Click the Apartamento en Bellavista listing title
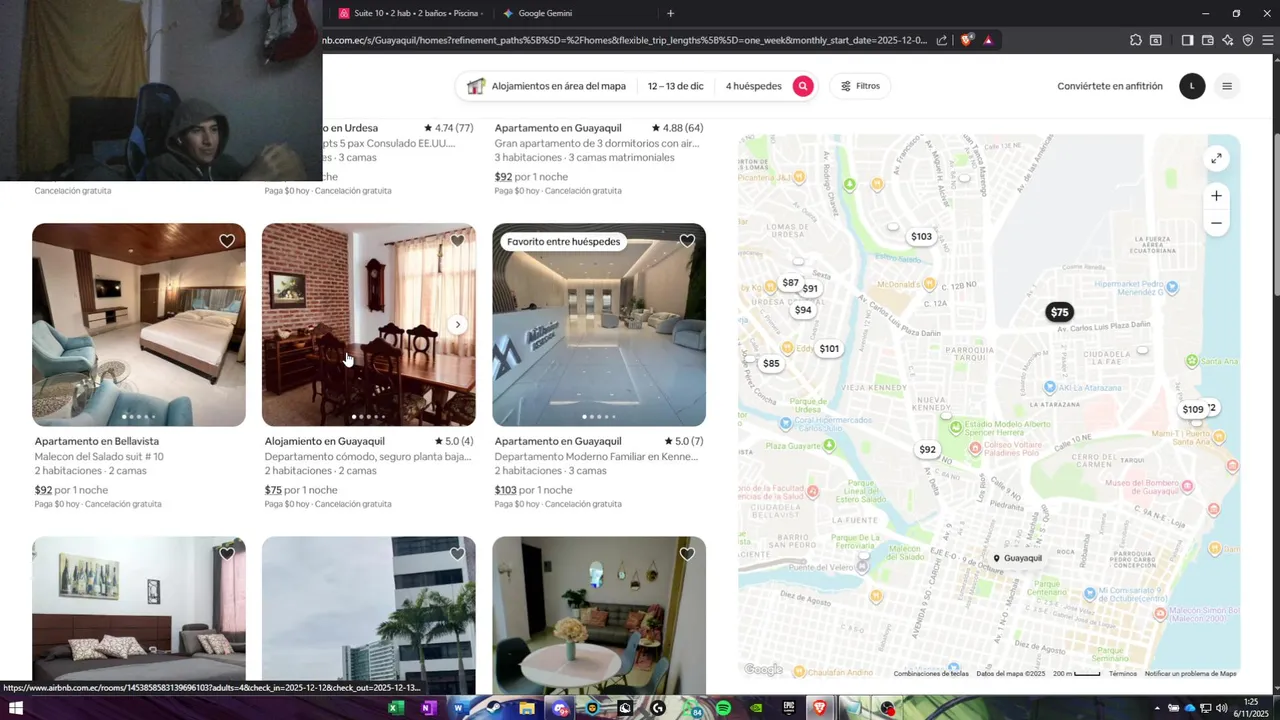The height and width of the screenshot is (720, 1280). pos(97,441)
